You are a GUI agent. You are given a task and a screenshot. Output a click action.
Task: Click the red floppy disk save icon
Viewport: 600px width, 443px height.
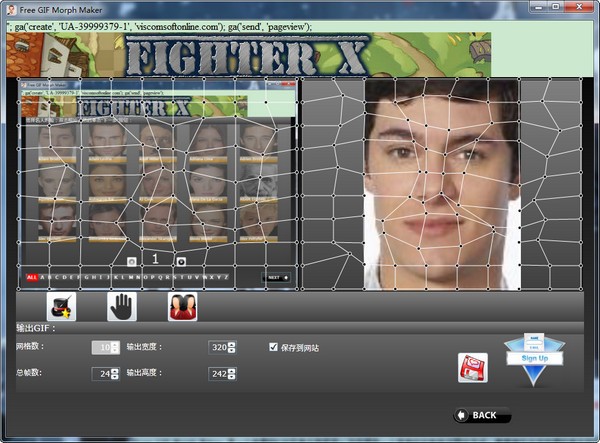473,368
